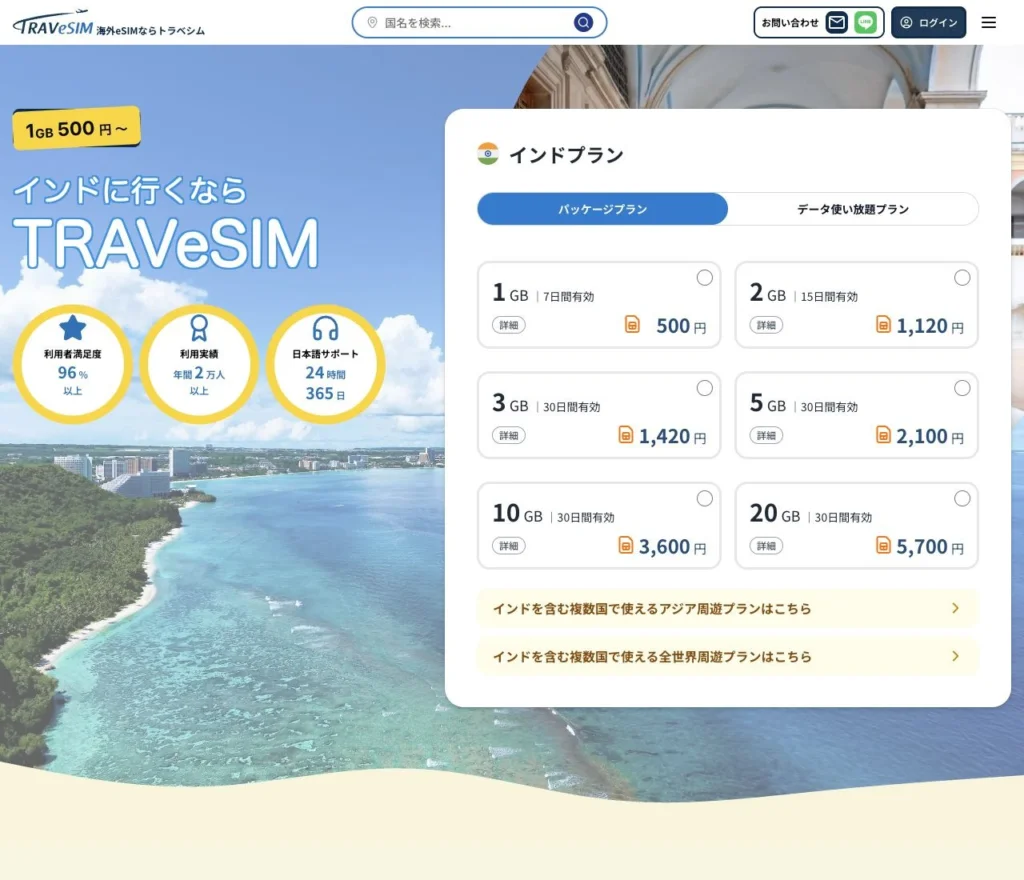Click the SIM icon beside 500円
Screen dimensions: 1024x880
632,324
